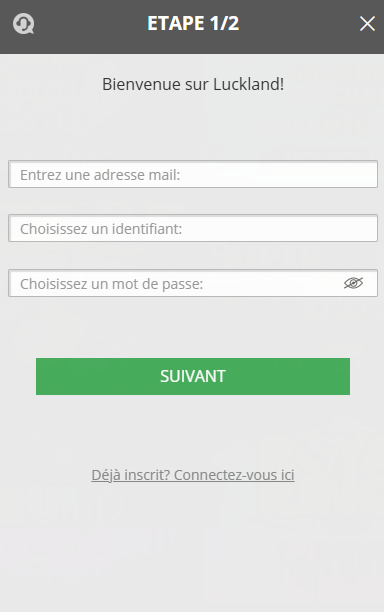Start a chat via the speech-bubble headset icon
The height and width of the screenshot is (612, 384).
point(23,24)
